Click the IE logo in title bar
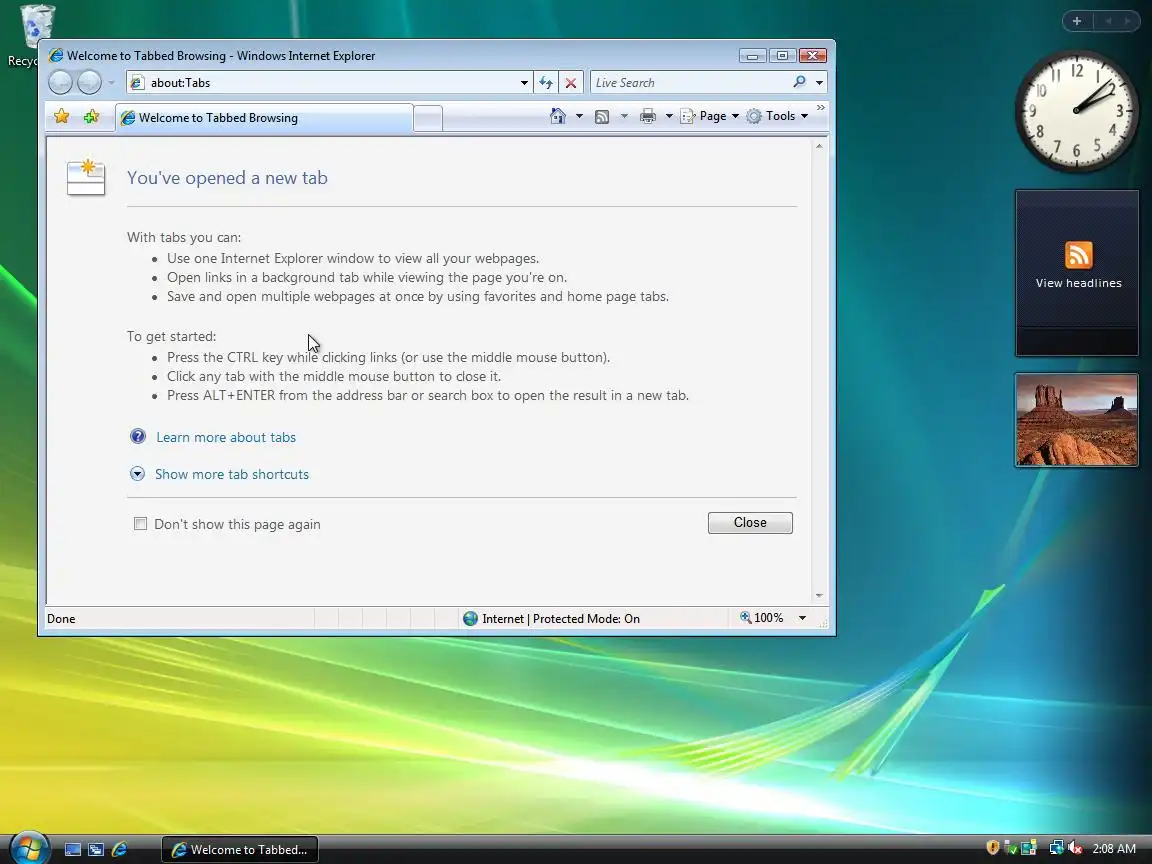This screenshot has width=1152, height=864. [56, 55]
